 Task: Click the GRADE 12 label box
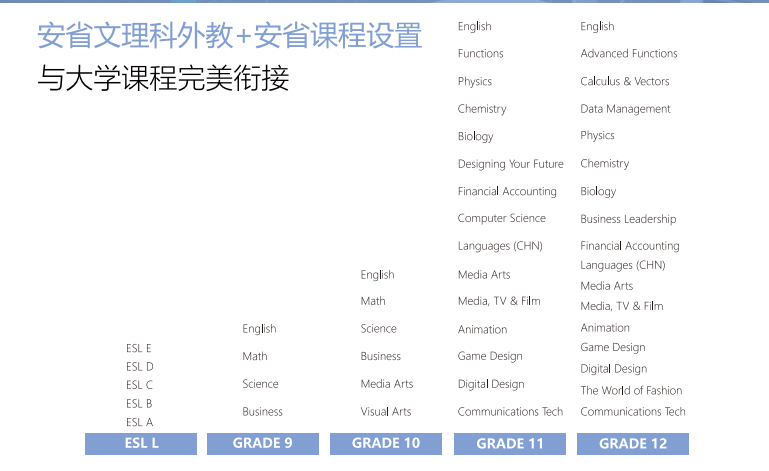point(633,444)
